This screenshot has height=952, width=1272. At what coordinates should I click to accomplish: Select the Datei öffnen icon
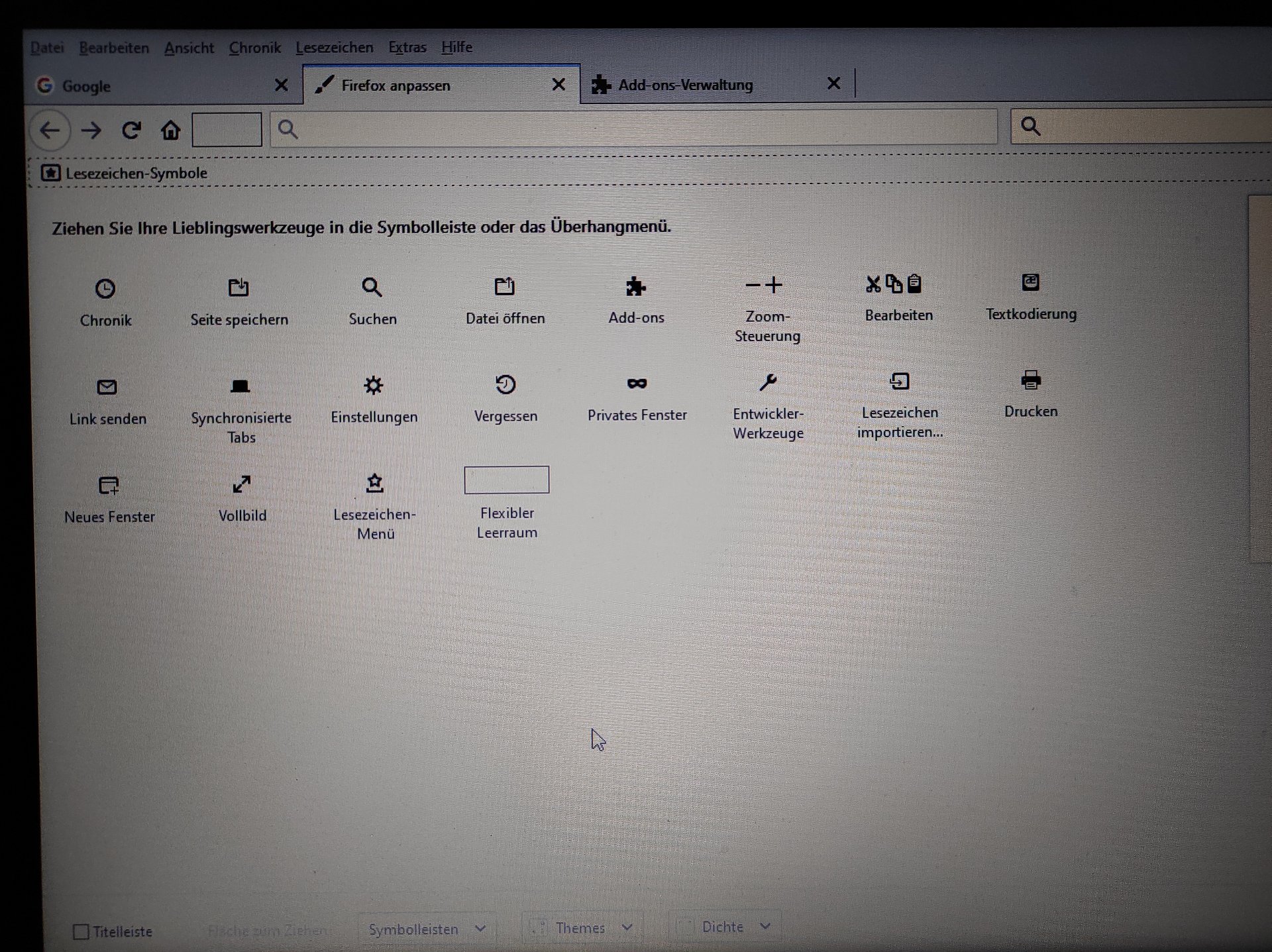click(504, 286)
